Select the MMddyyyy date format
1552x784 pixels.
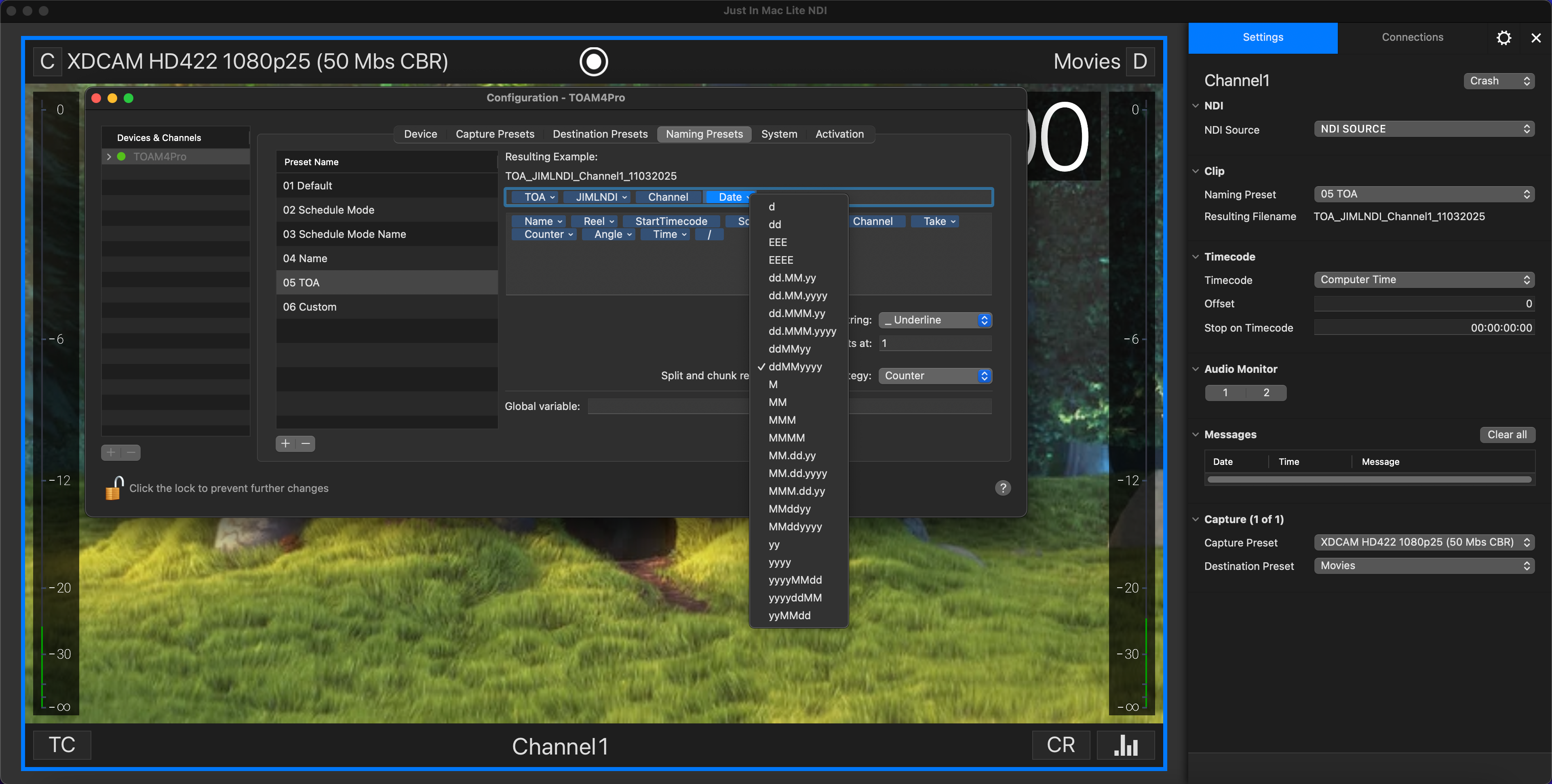(798, 527)
